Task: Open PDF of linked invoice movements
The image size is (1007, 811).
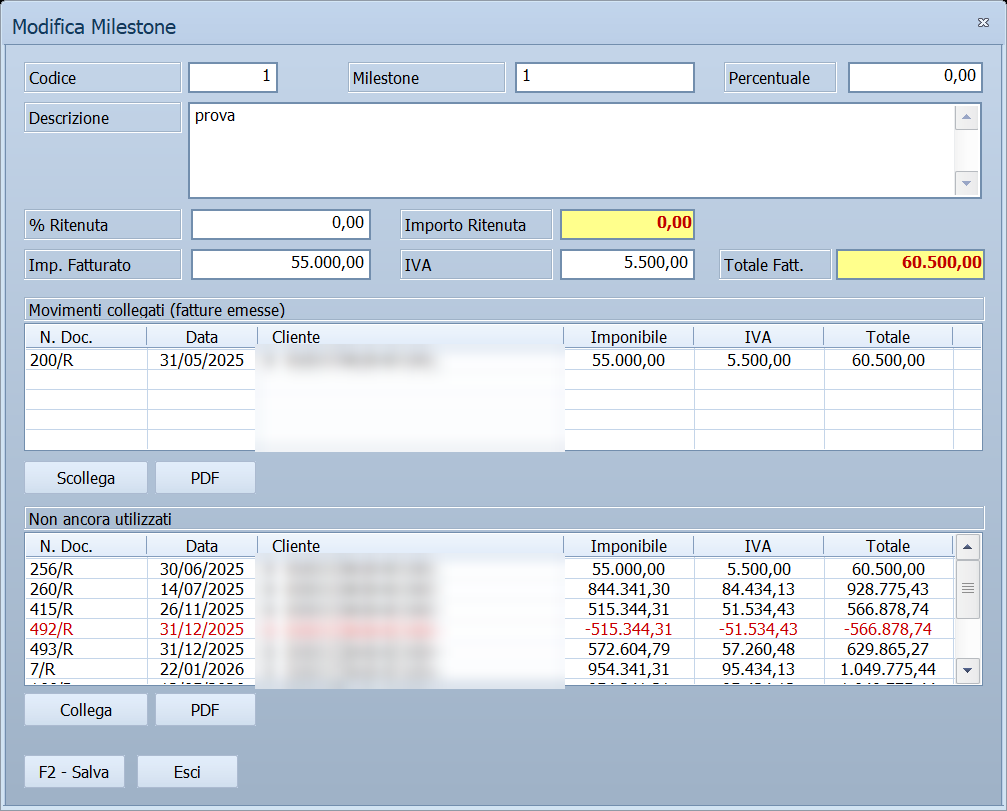Action: tap(205, 478)
